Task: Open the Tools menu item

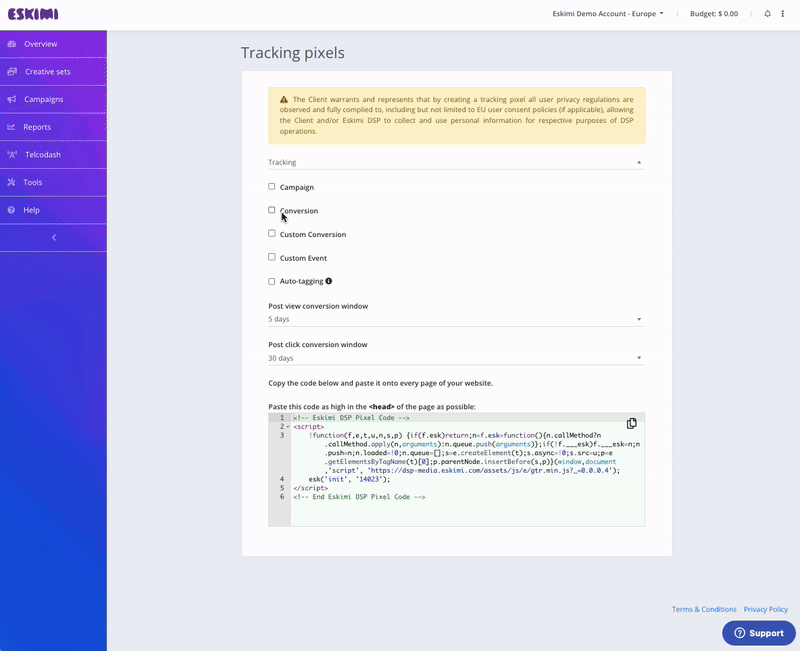Action: (53, 182)
